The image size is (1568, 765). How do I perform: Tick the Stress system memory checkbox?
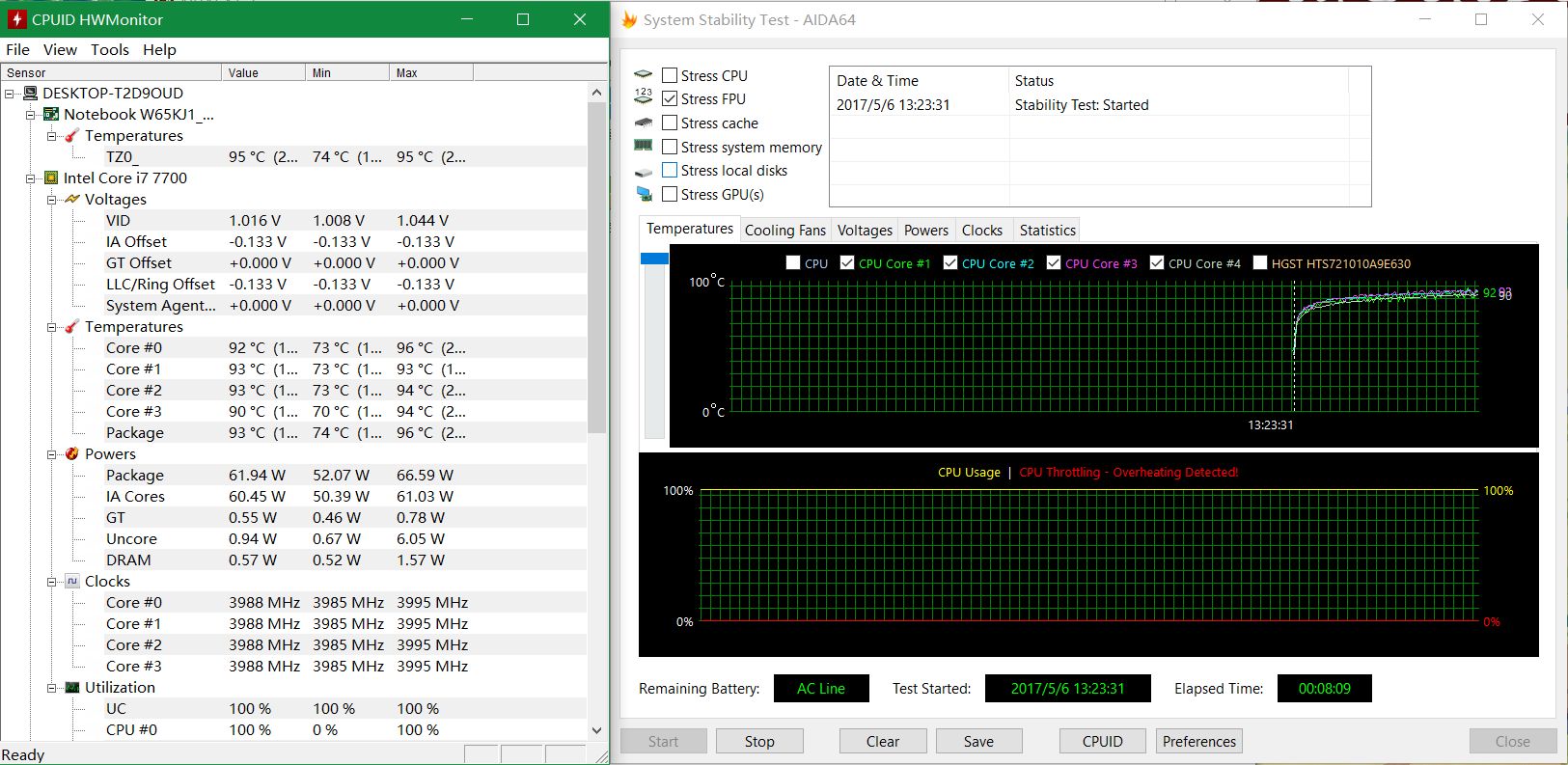670,147
